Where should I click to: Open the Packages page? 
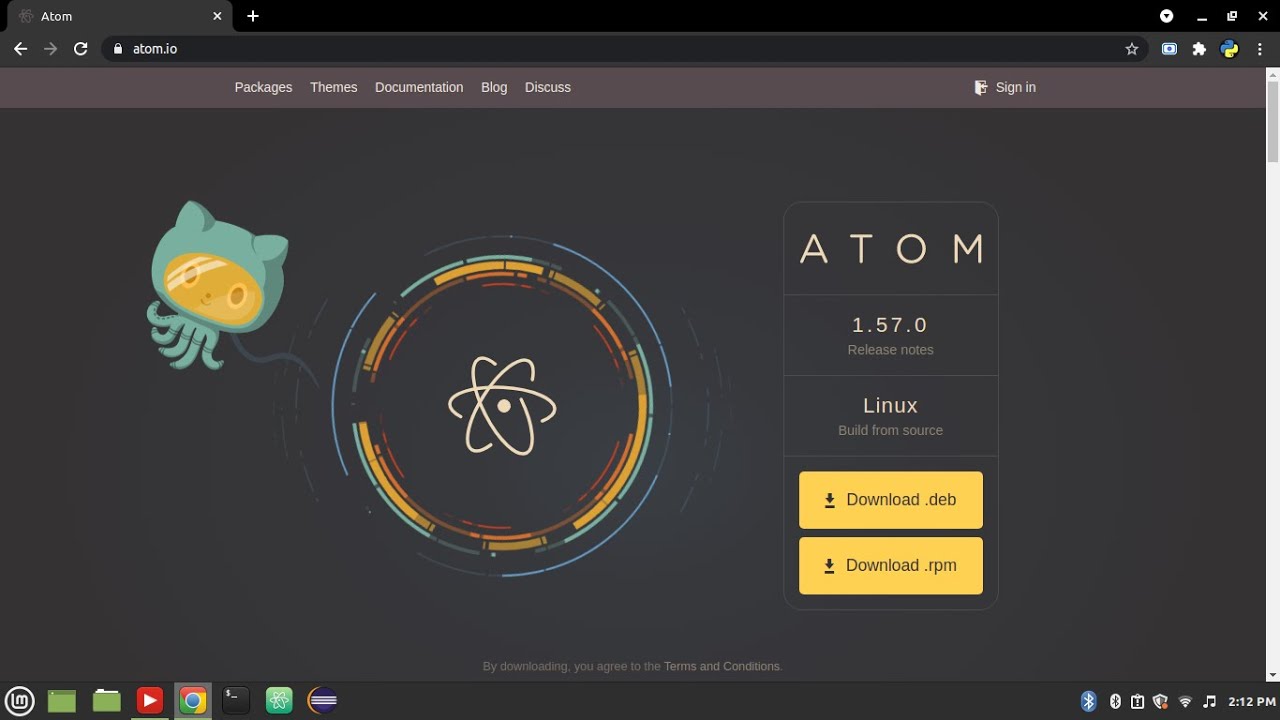[263, 87]
